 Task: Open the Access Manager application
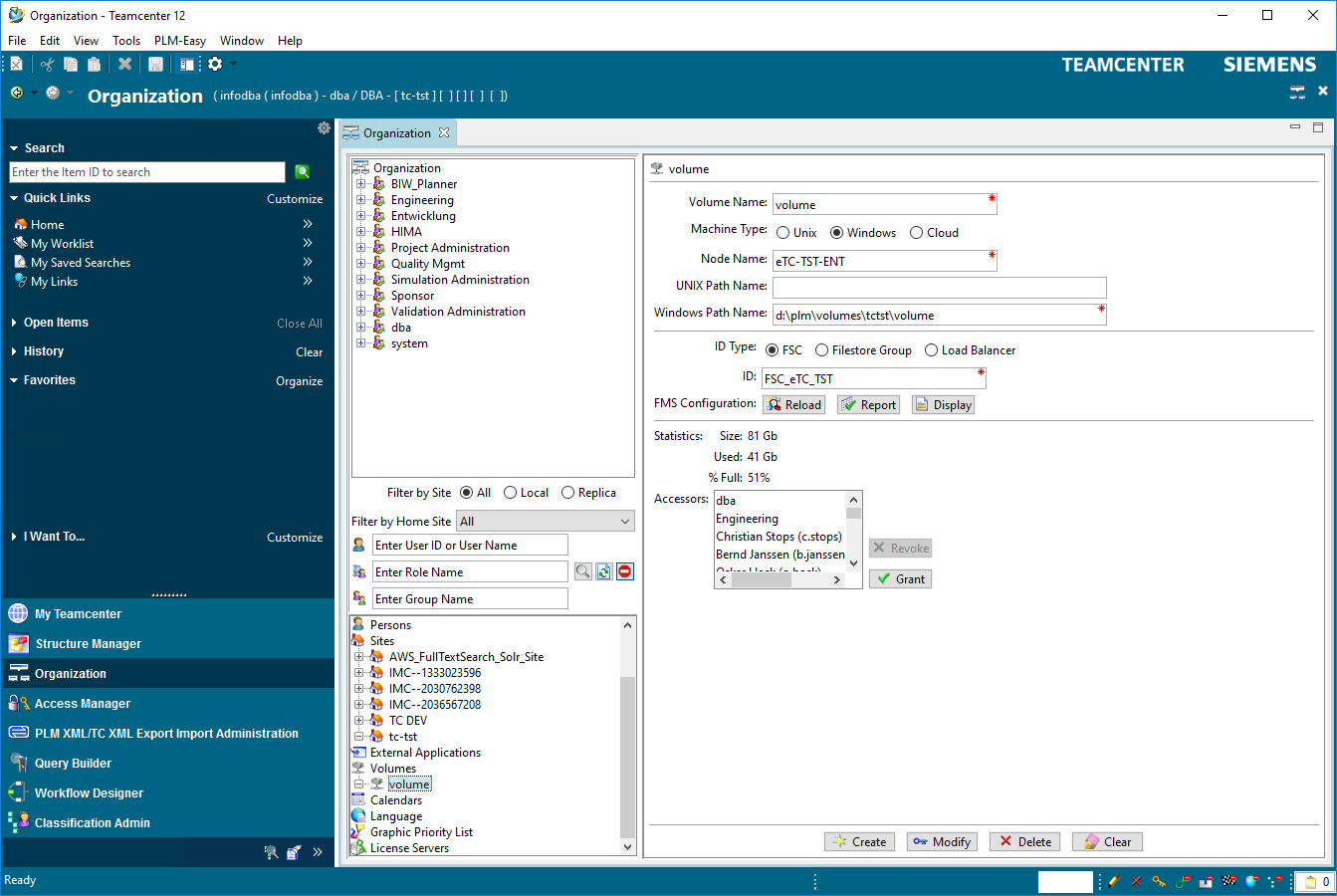pyautogui.click(x=82, y=704)
